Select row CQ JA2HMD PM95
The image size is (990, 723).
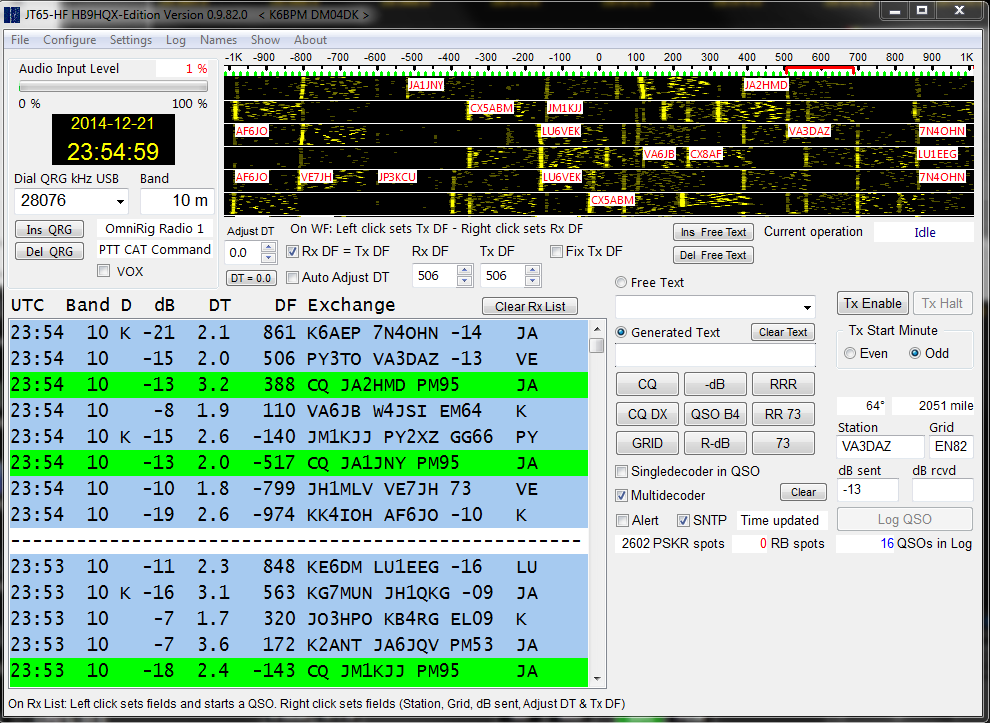click(299, 385)
